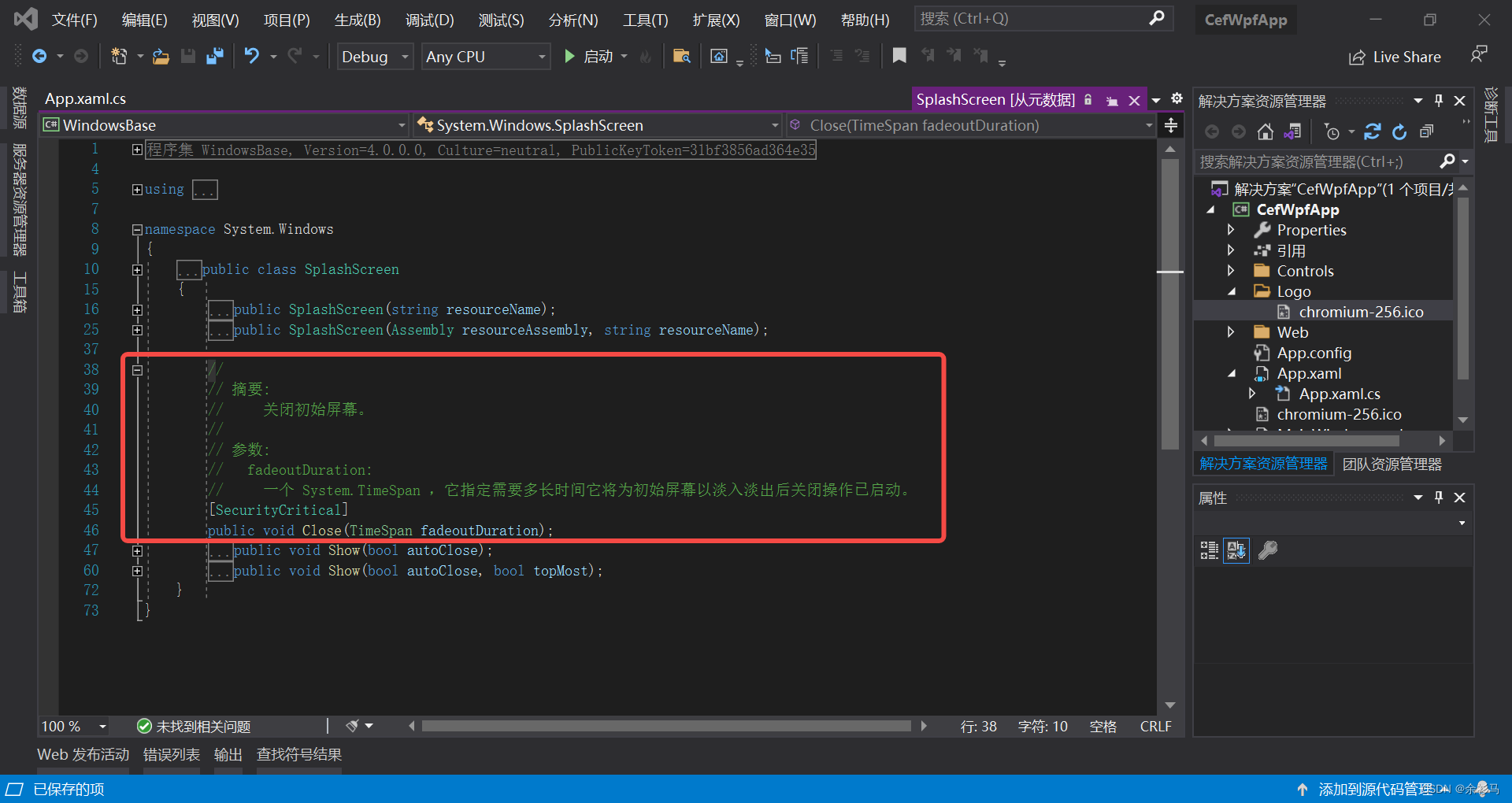This screenshot has height=803, width=1512.
Task: Open the 100% editor zoom control
Action: click(x=73, y=726)
